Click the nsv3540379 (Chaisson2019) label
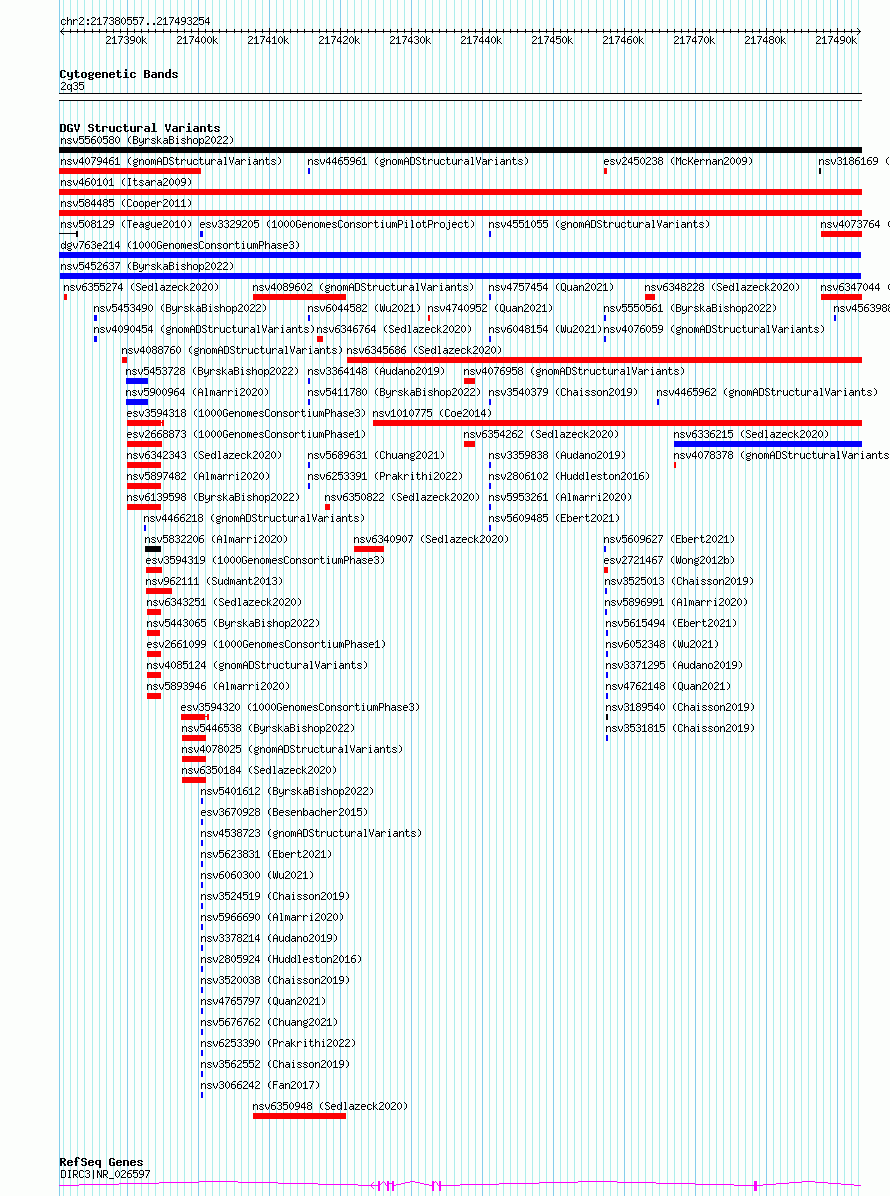Viewport: 890px width, 1196px height. pyautogui.click(x=563, y=392)
